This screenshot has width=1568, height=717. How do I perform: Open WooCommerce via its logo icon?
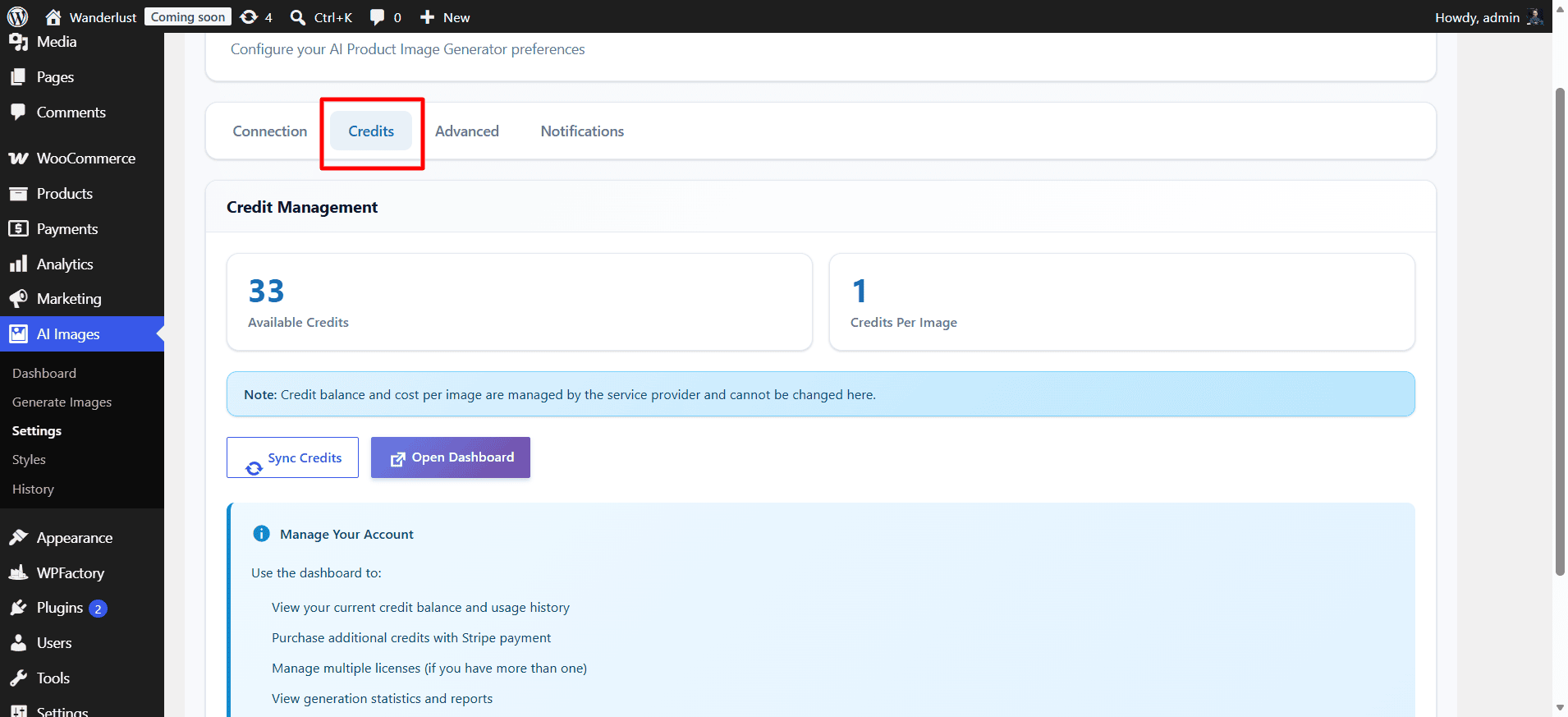click(18, 159)
